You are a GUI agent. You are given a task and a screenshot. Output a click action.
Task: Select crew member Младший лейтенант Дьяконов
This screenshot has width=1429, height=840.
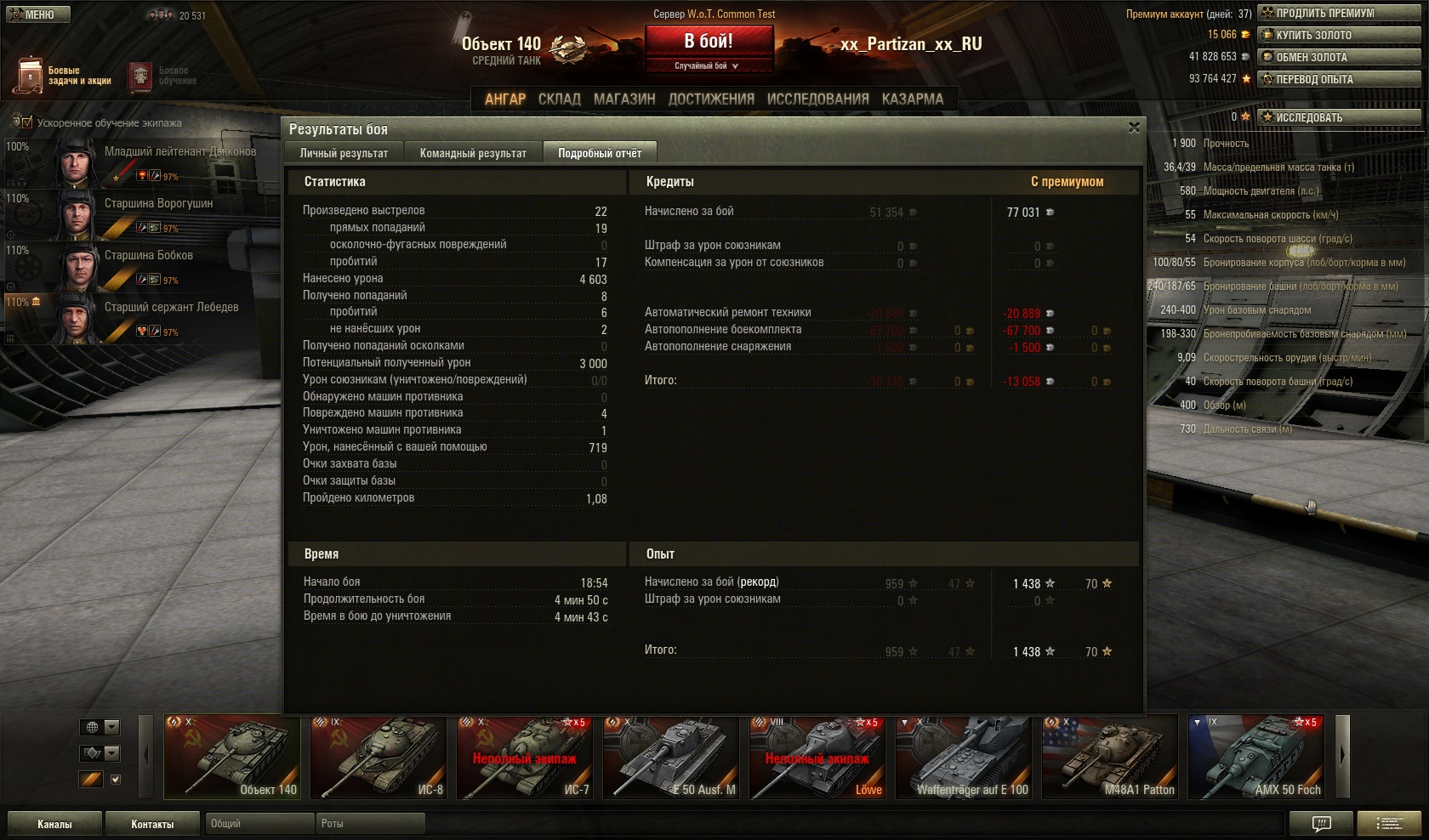point(143,162)
